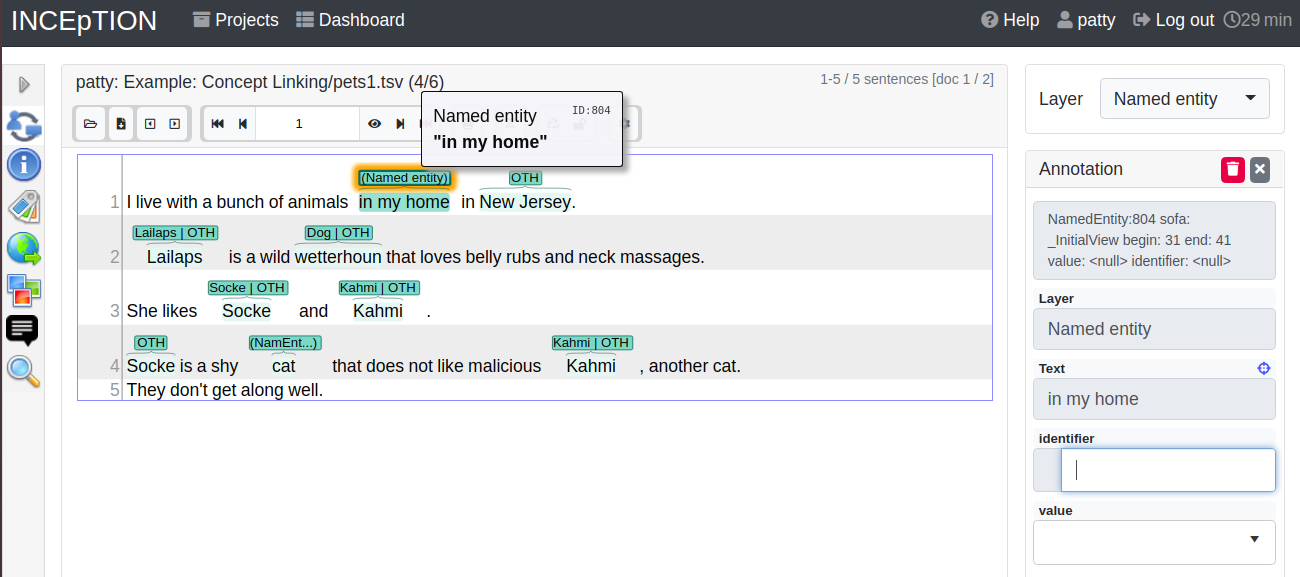Viewport: 1300px width, 577px height.
Task: Jump to the first sentence icon
Action: [217, 123]
